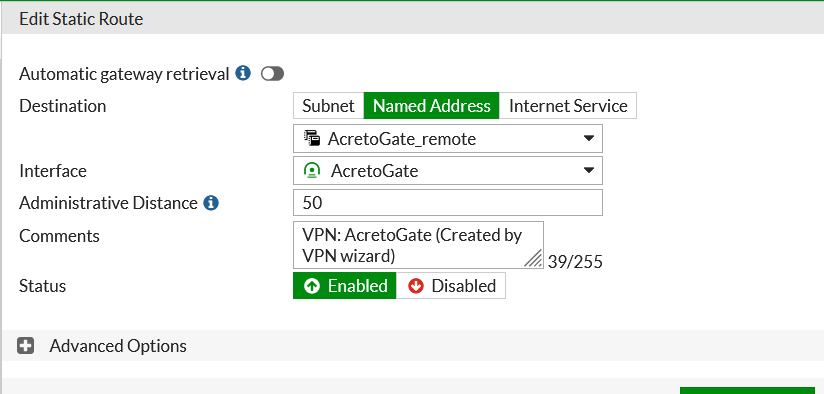Edit the Administrative Distance field
The width and height of the screenshot is (824, 394).
tap(448, 203)
